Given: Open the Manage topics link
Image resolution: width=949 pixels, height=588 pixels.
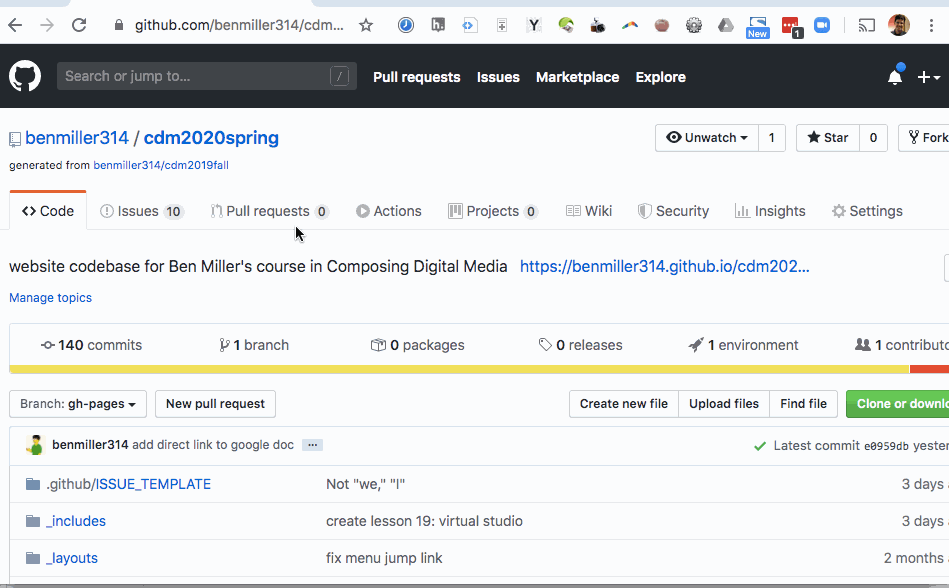Looking at the screenshot, I should point(50,298).
